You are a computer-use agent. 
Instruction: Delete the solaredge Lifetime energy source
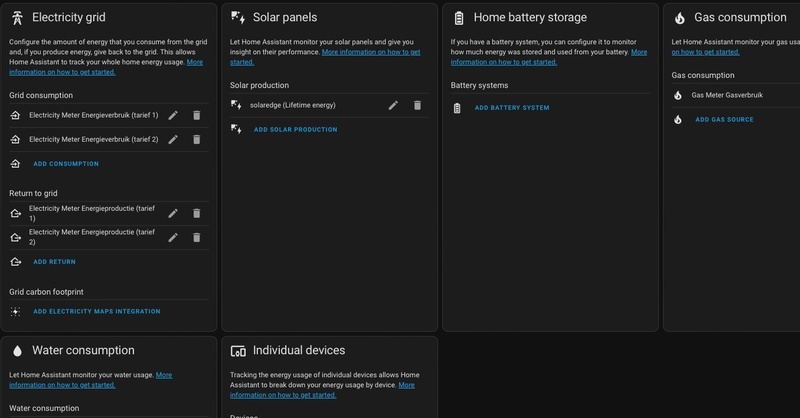click(417, 105)
